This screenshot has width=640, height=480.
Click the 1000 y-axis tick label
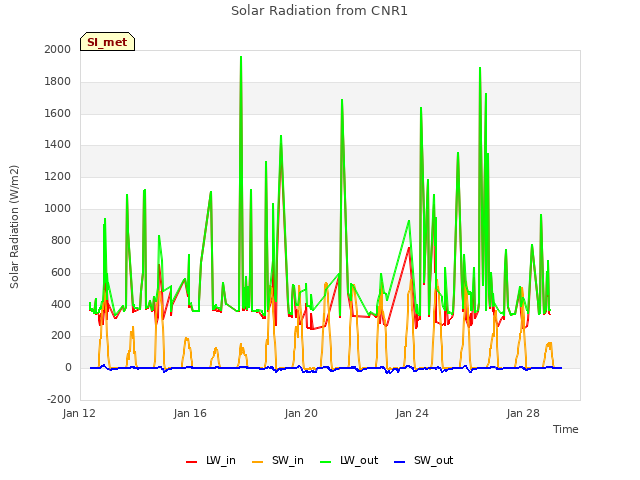pos(58,209)
